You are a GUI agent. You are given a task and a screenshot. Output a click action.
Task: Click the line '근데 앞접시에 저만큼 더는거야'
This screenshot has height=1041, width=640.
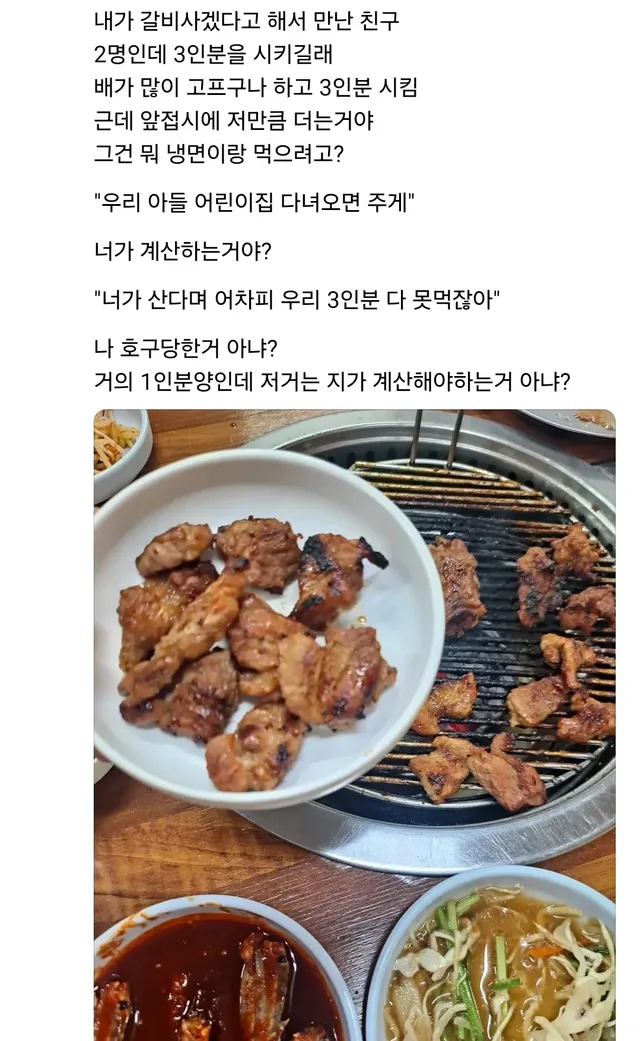[234, 120]
